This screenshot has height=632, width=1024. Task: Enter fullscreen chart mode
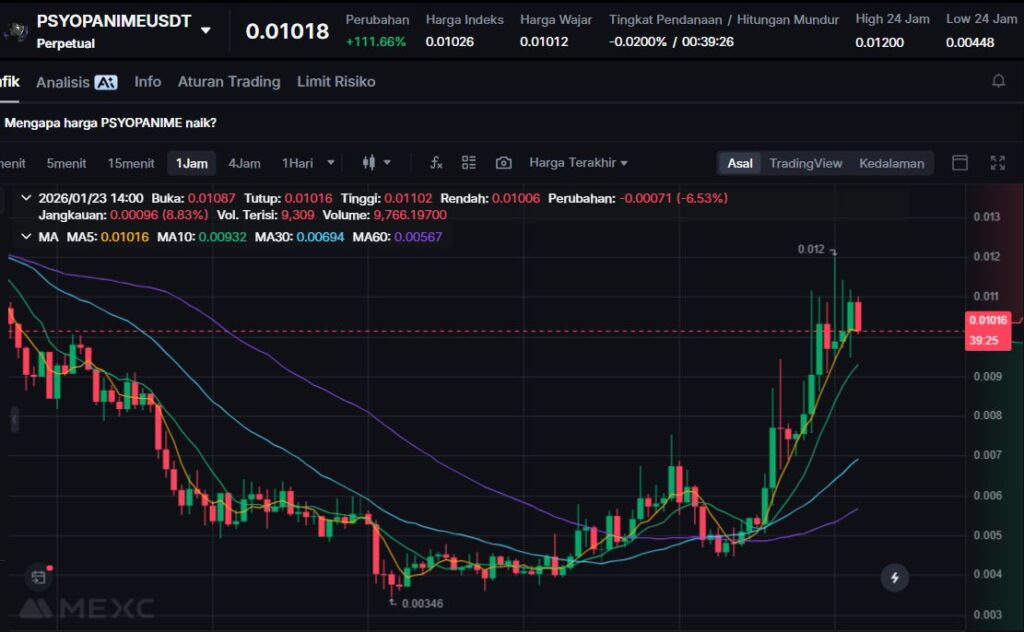point(997,163)
